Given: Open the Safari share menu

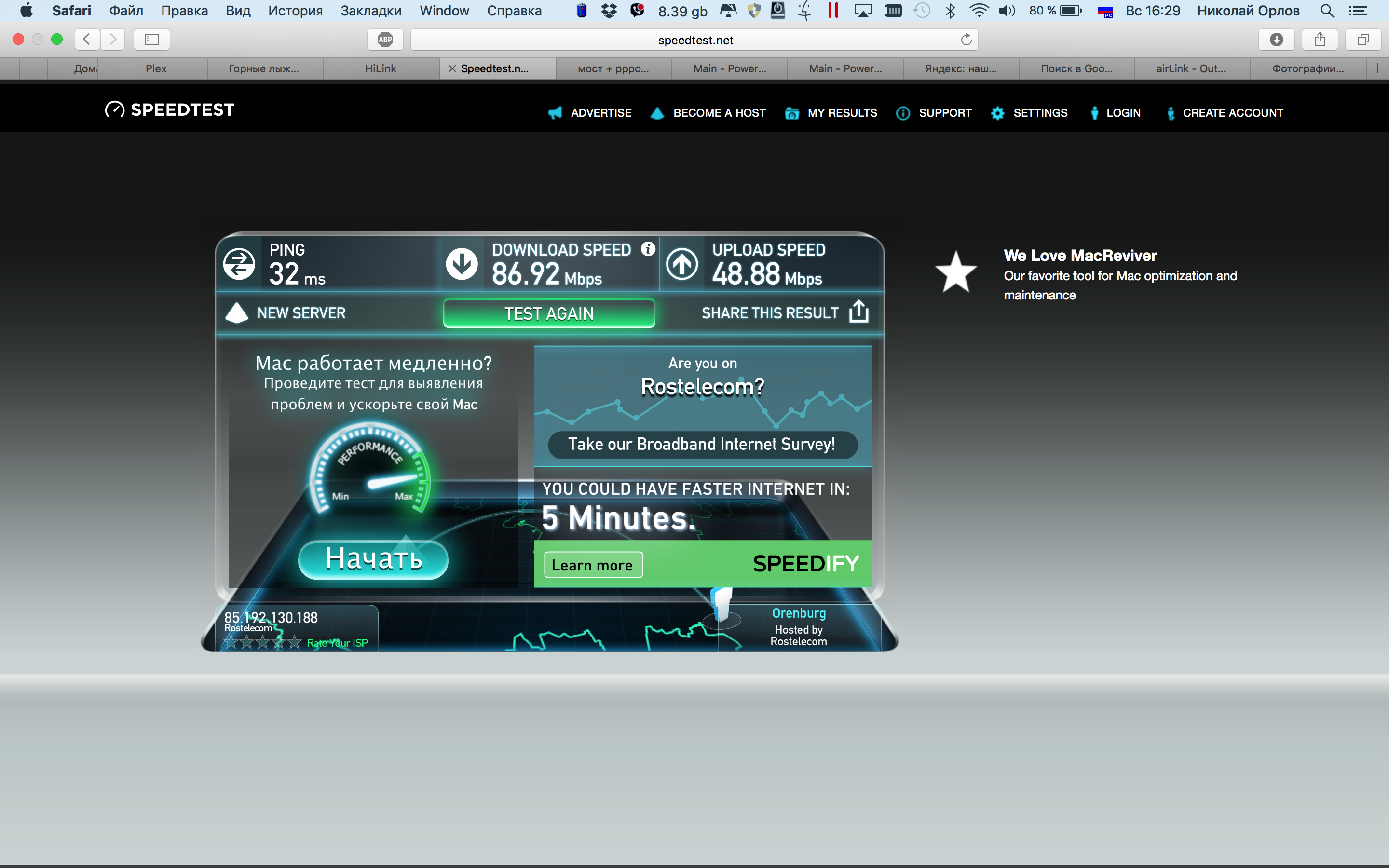Looking at the screenshot, I should (1320, 40).
